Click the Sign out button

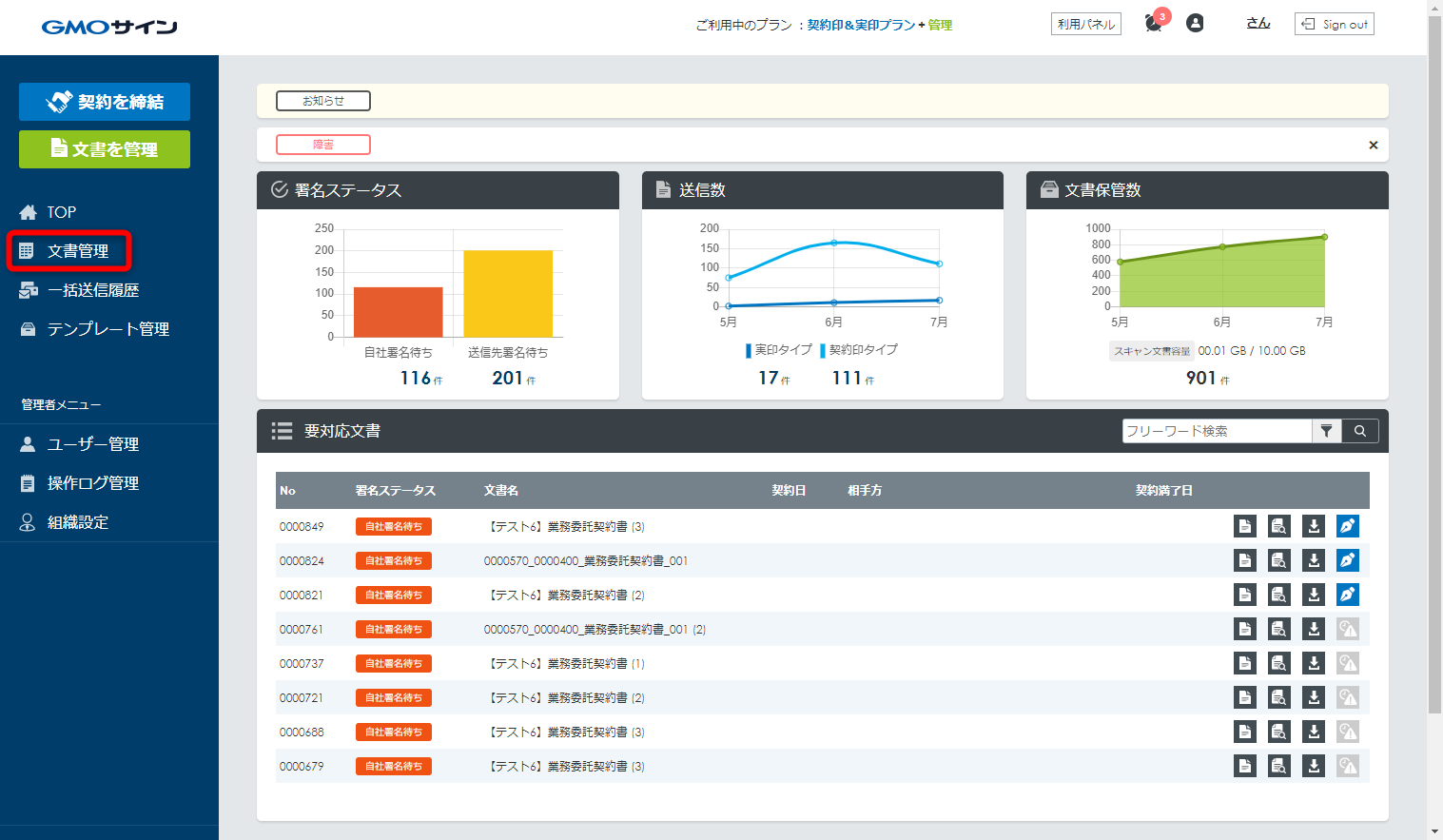click(x=1334, y=24)
